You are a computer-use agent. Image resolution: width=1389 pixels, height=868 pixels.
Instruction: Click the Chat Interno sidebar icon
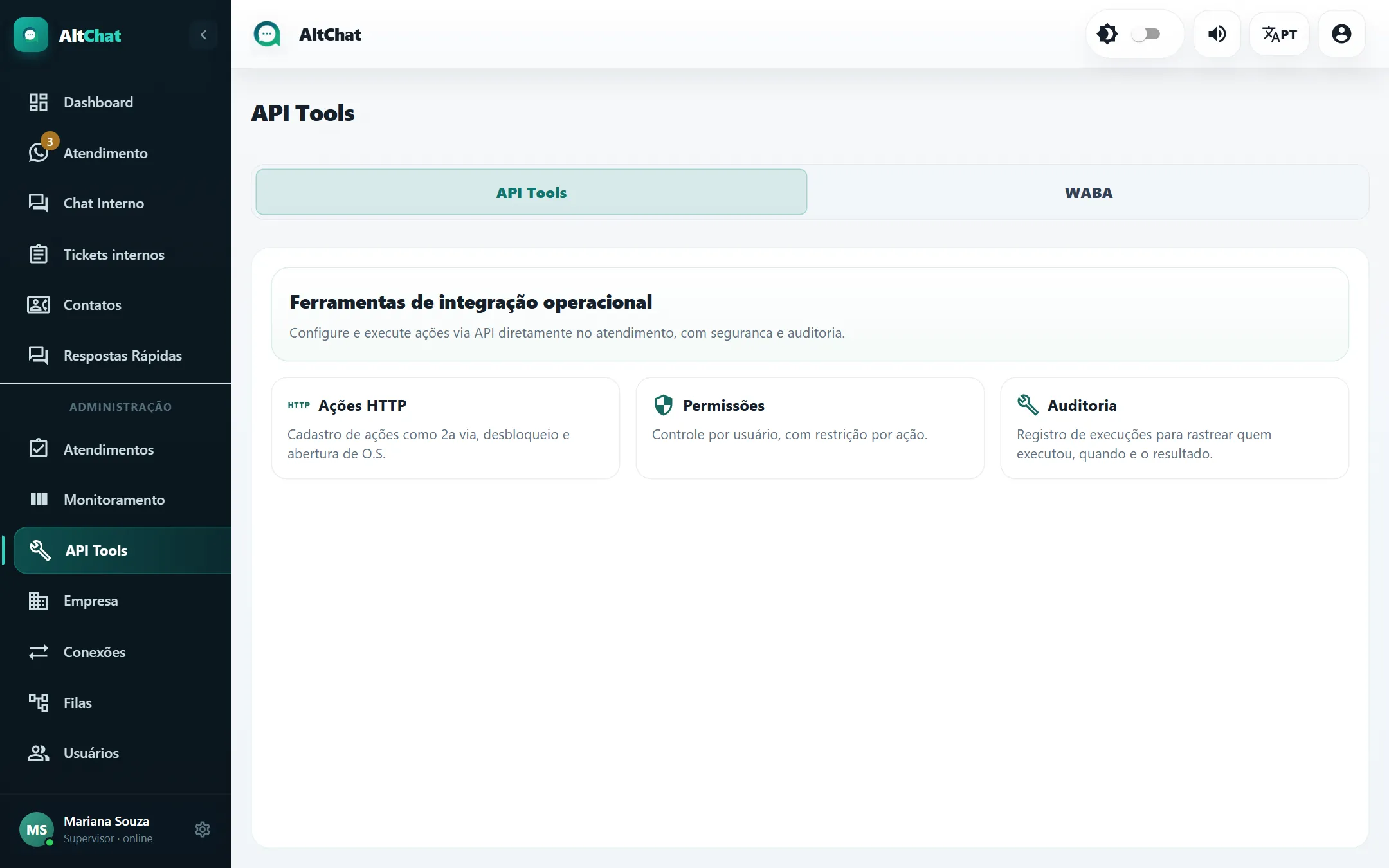coord(39,203)
